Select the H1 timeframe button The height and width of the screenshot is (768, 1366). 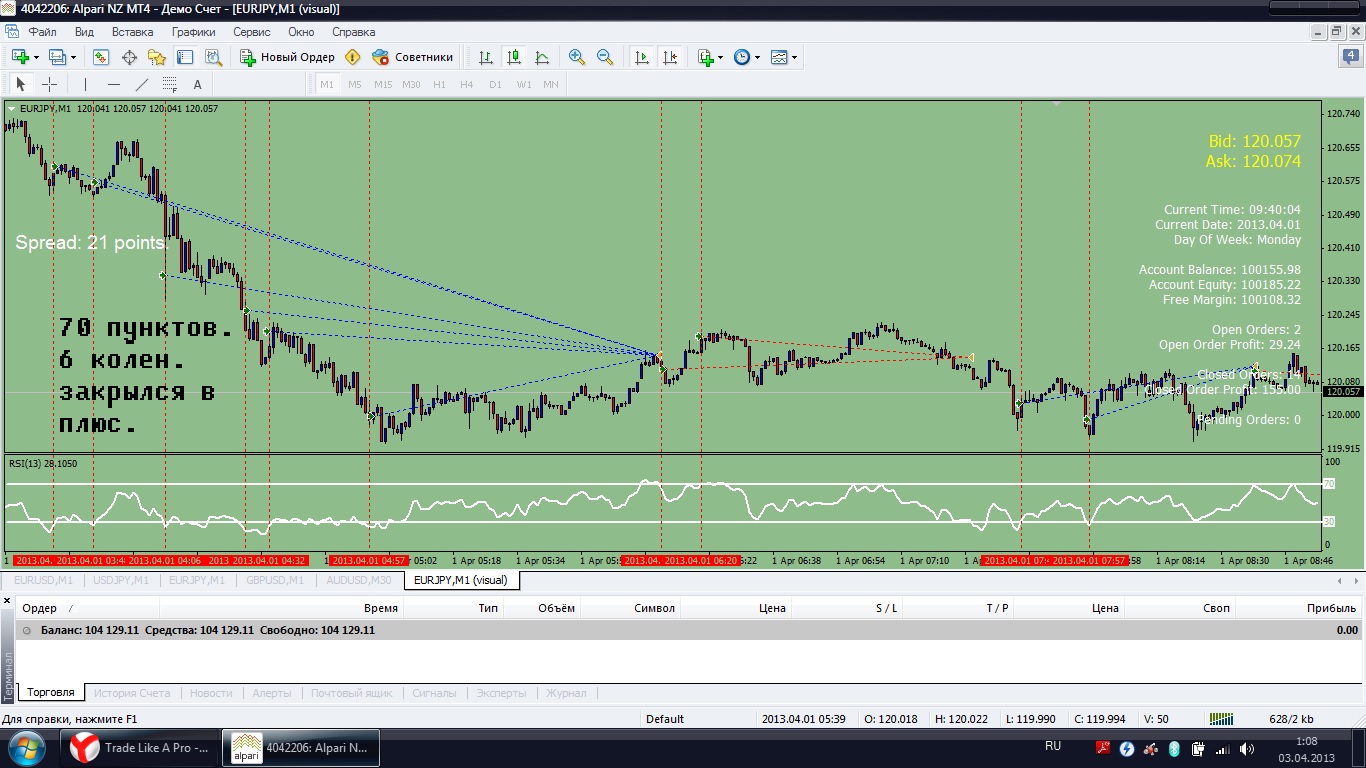coord(439,84)
